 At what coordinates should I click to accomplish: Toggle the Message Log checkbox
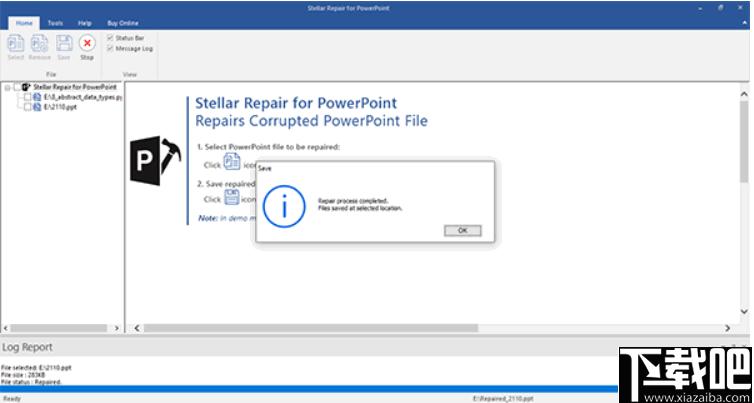click(x=110, y=48)
